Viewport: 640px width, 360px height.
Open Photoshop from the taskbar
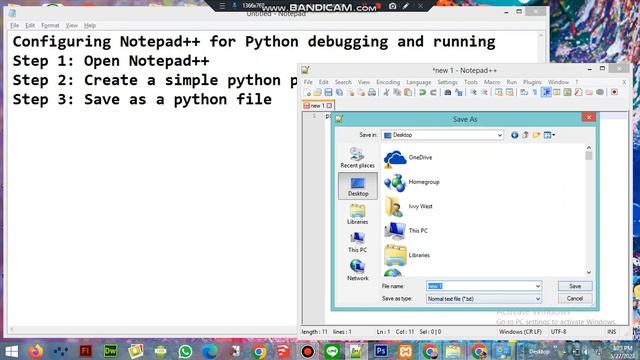[x=380, y=351]
